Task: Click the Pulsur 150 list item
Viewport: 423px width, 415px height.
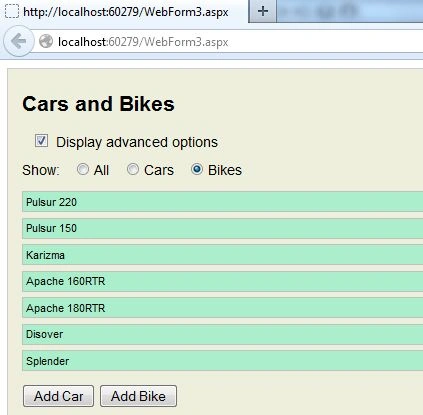Action: pos(222,228)
